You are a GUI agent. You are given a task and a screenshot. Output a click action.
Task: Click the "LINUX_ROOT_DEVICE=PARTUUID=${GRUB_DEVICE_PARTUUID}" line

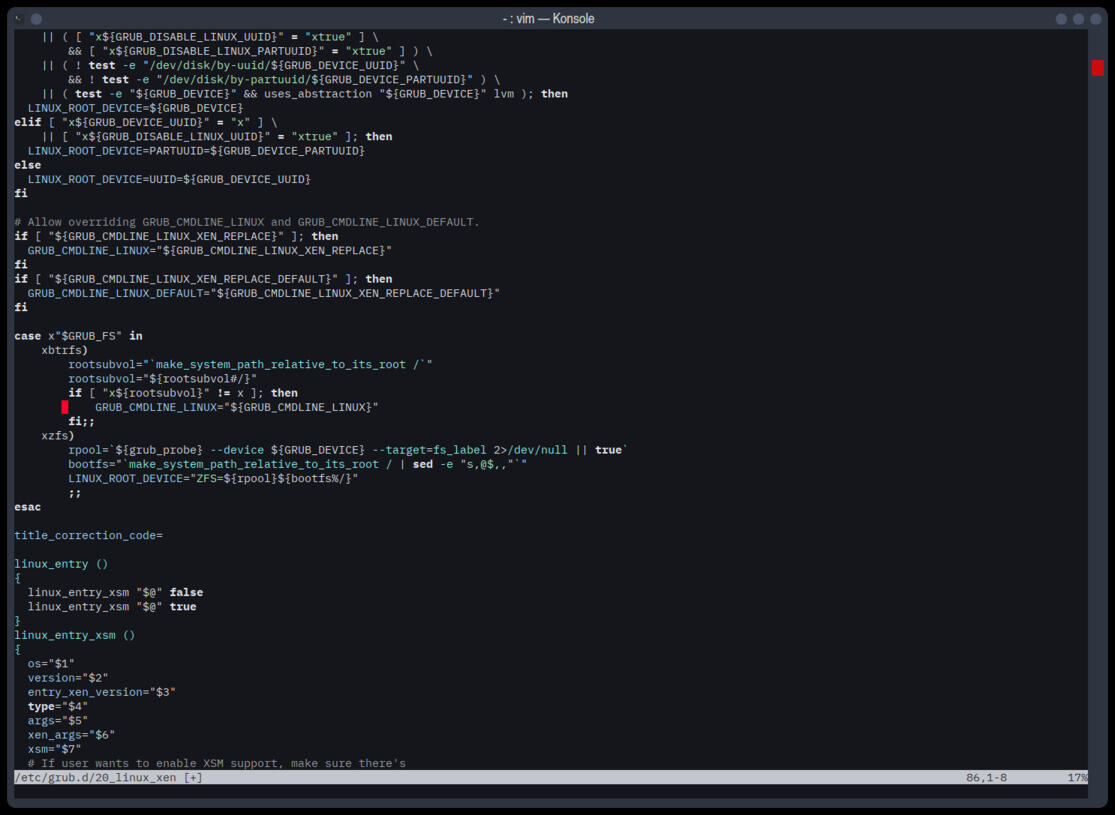pos(196,151)
